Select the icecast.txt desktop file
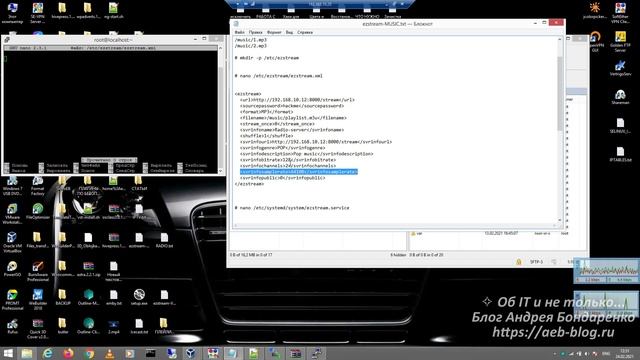Image resolution: width=640 pixels, height=360 pixels. [139, 326]
